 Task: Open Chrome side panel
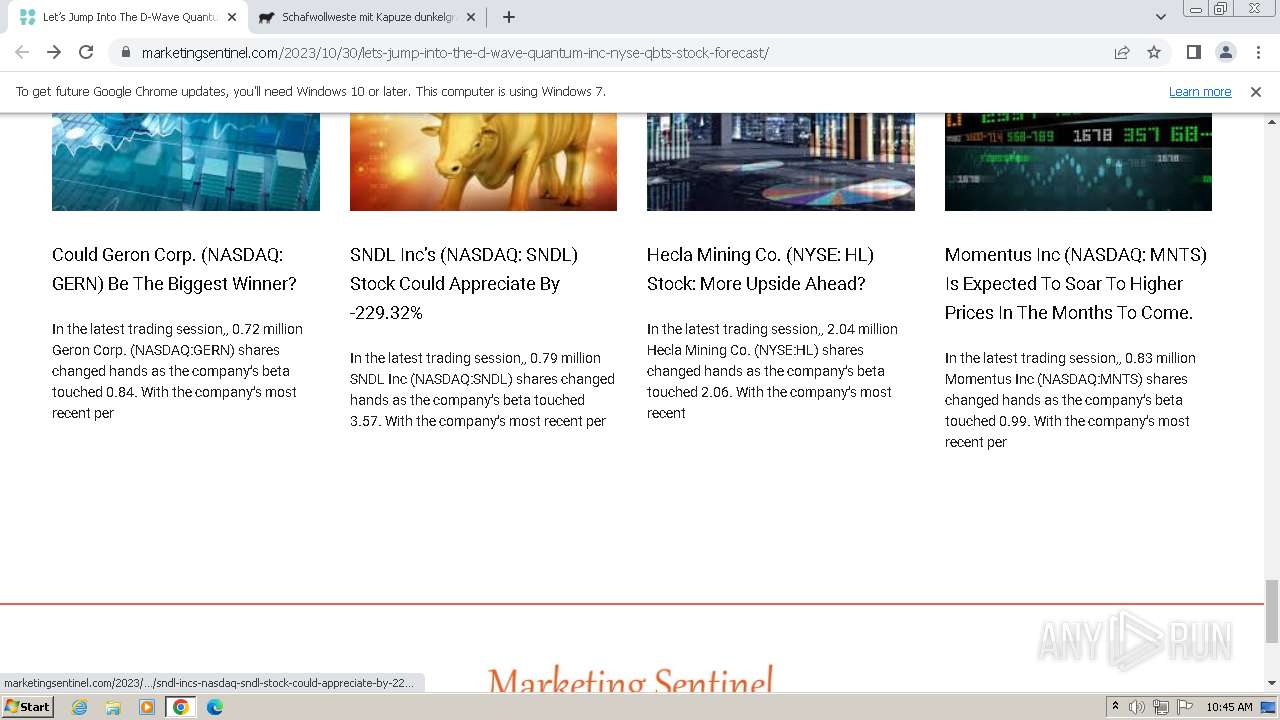(x=1193, y=52)
